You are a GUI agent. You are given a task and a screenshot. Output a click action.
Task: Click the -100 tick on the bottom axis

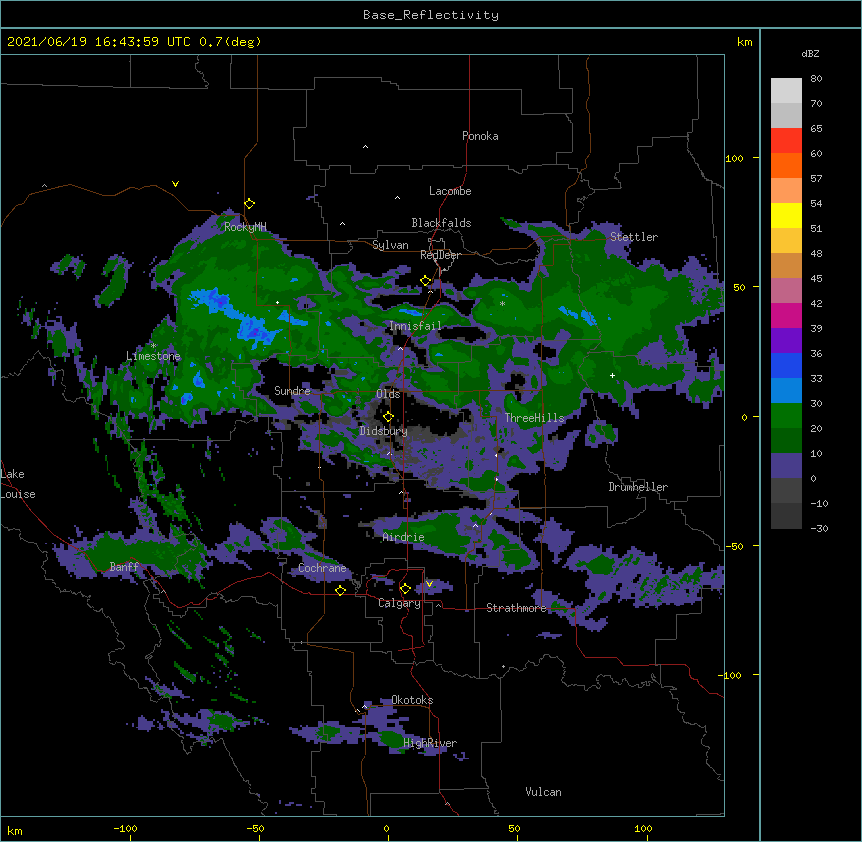(126, 828)
